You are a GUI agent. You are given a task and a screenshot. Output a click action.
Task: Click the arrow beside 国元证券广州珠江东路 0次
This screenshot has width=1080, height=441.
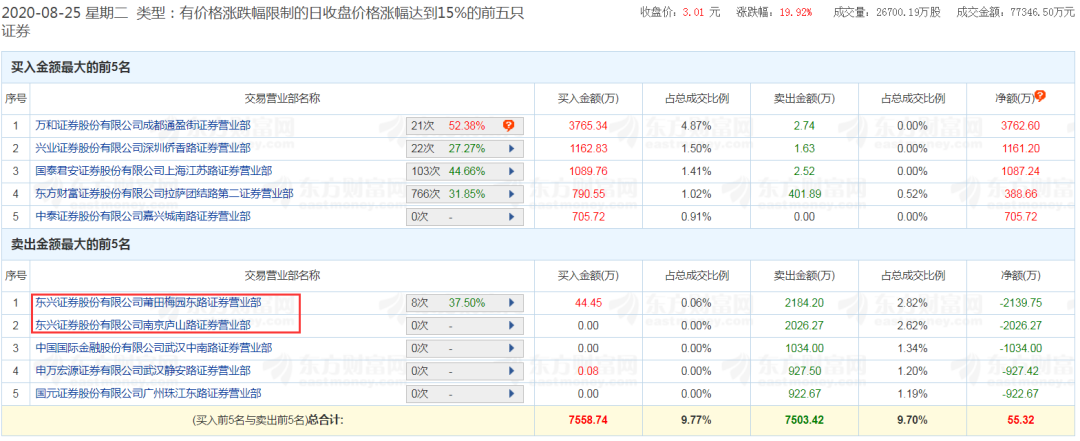[x=511, y=393]
